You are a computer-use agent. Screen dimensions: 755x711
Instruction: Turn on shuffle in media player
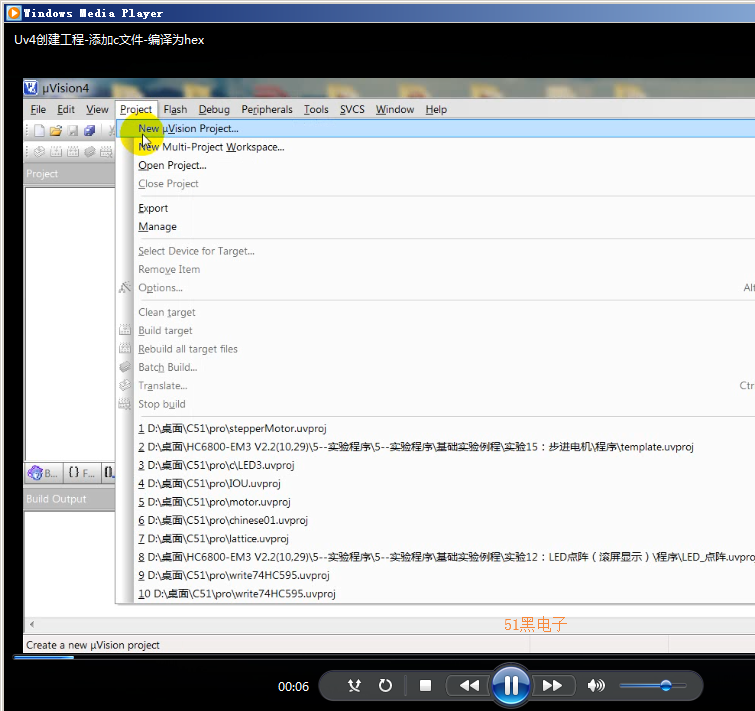[354, 685]
